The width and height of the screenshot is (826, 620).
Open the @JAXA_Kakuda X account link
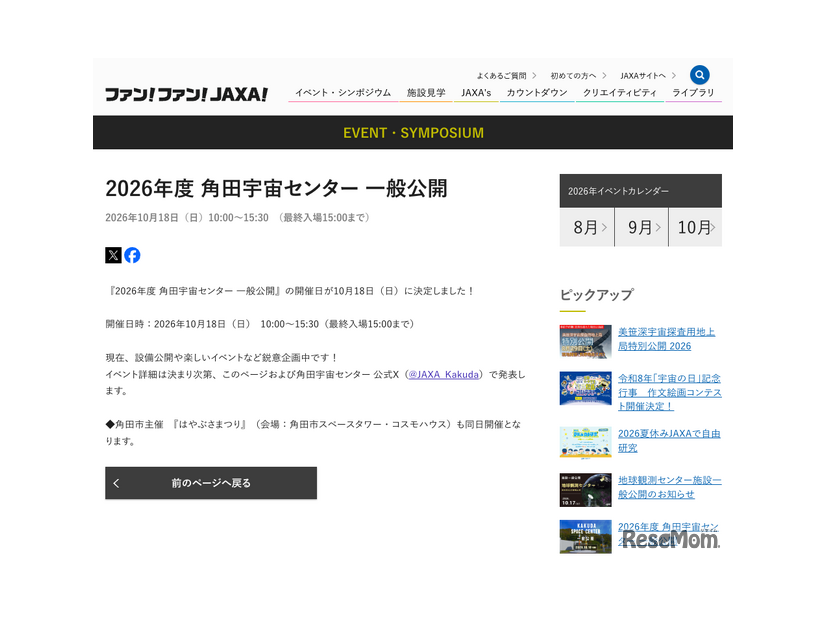444,375
